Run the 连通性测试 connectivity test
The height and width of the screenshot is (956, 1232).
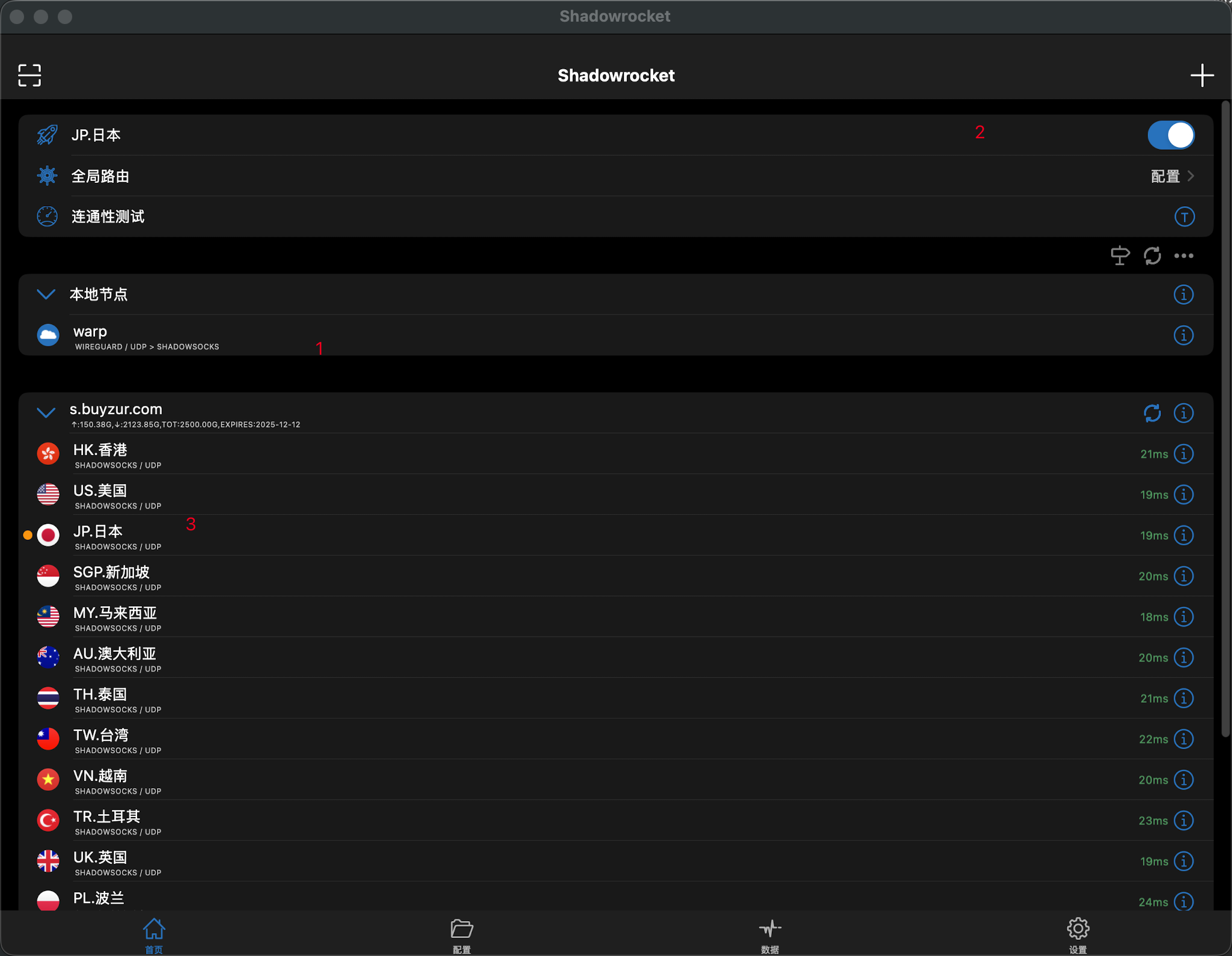tap(108, 216)
